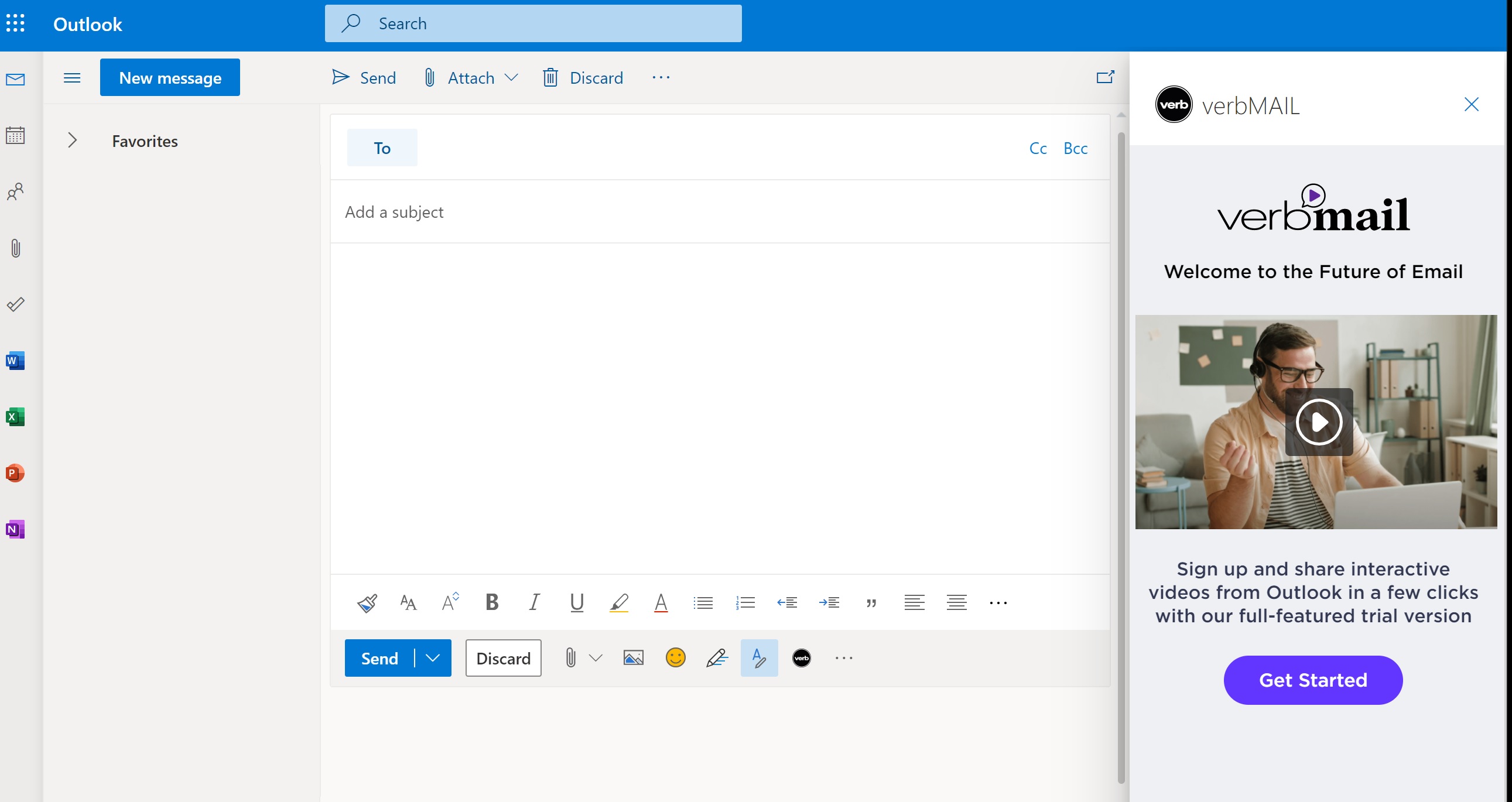Toggle the hamburger navigation pane
Viewport: 1512px width, 802px height.
tap(72, 77)
